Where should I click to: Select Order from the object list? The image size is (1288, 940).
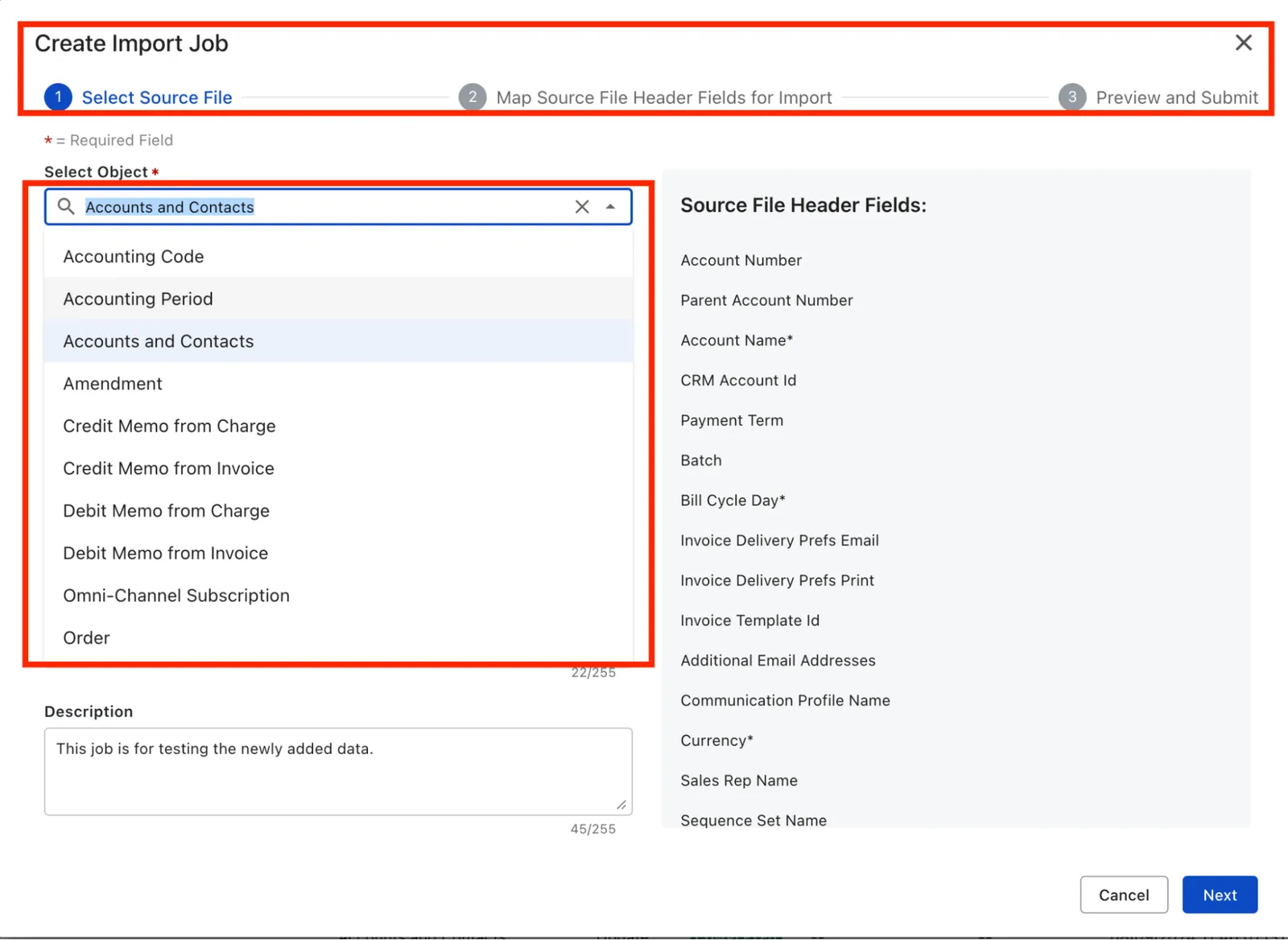(339, 638)
